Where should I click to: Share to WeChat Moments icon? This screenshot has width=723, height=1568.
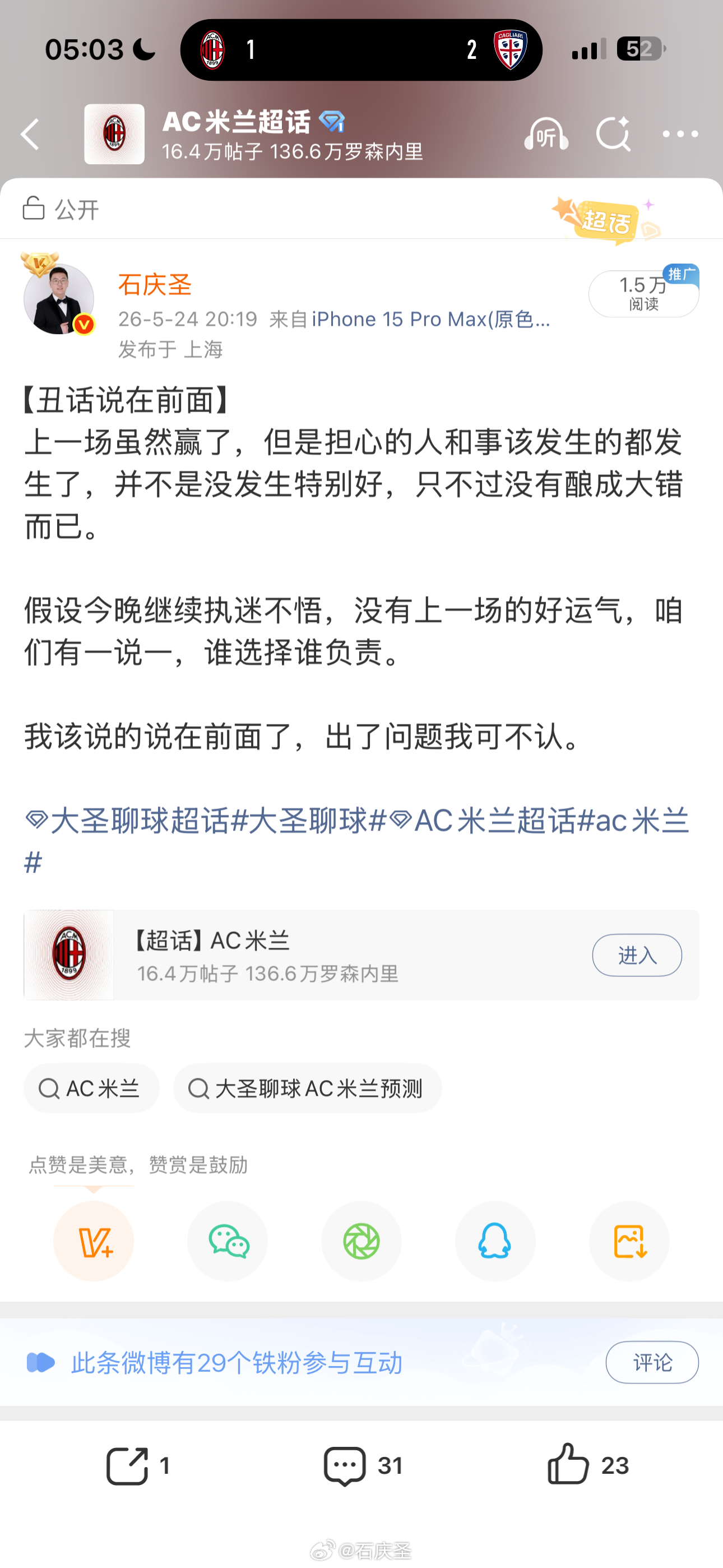(x=361, y=1241)
